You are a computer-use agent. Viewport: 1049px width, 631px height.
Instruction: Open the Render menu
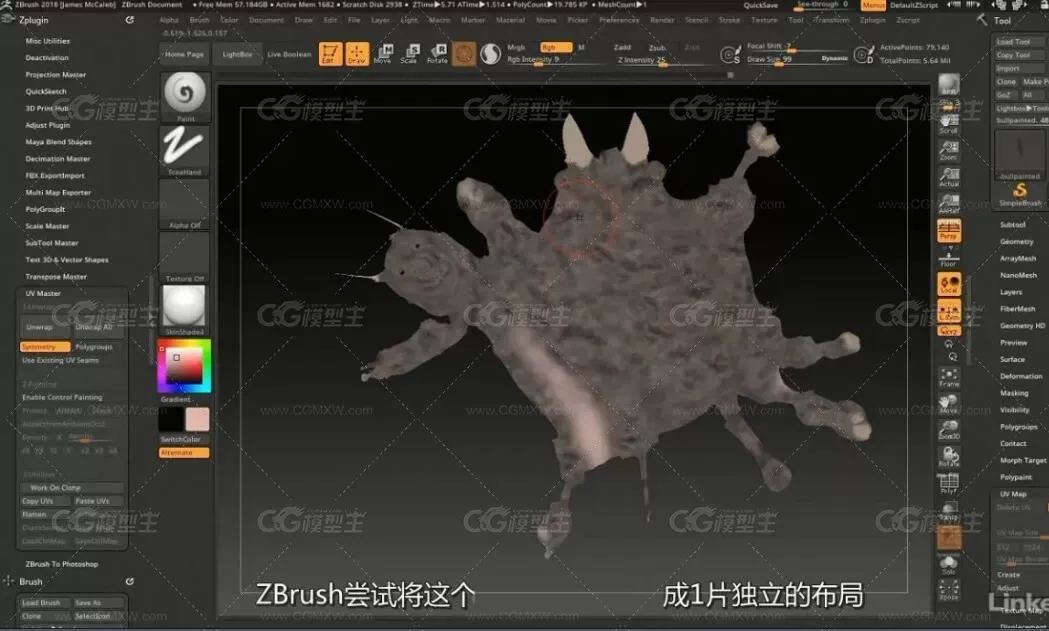662,20
